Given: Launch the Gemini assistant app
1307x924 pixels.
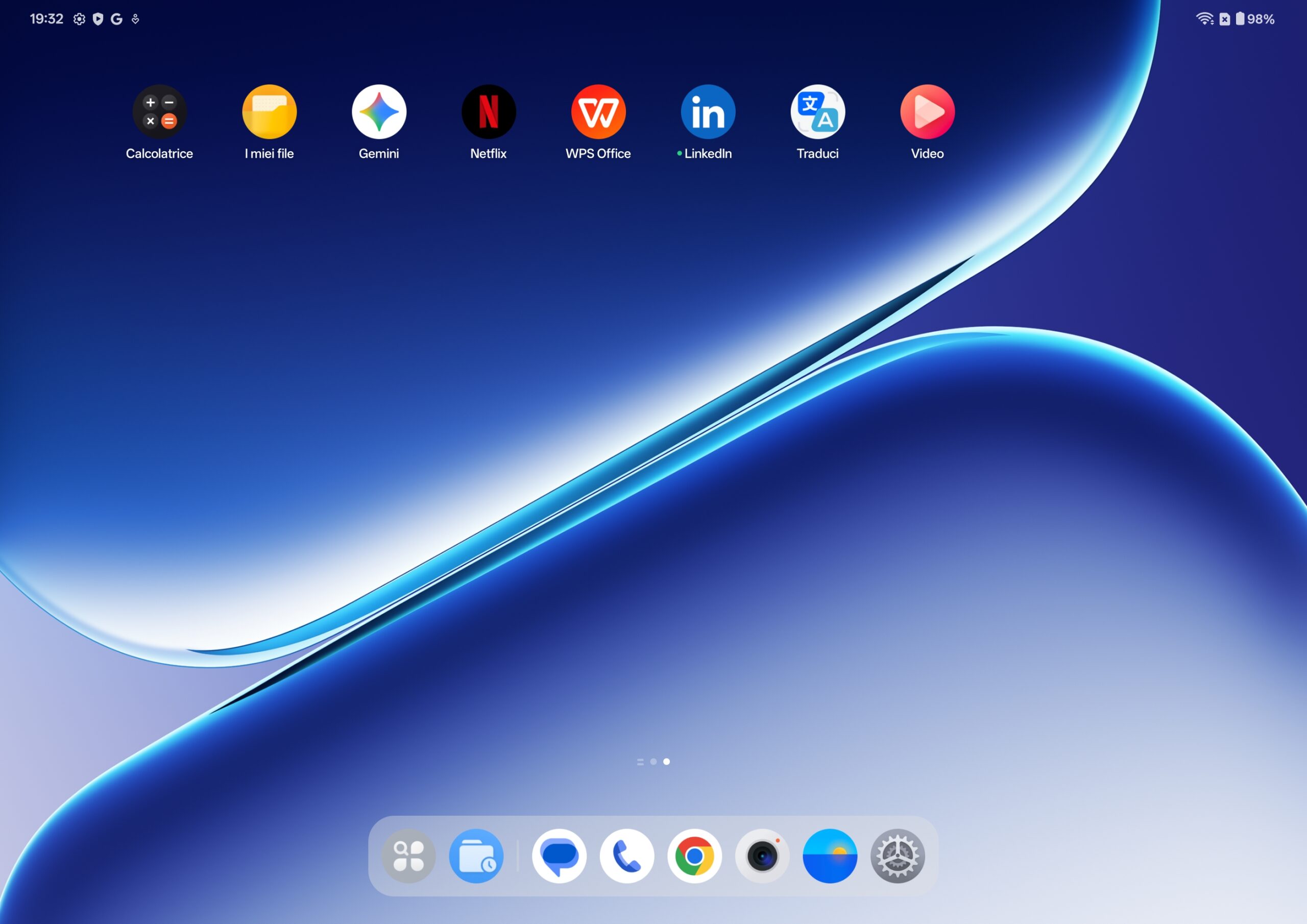Looking at the screenshot, I should coord(378,112).
